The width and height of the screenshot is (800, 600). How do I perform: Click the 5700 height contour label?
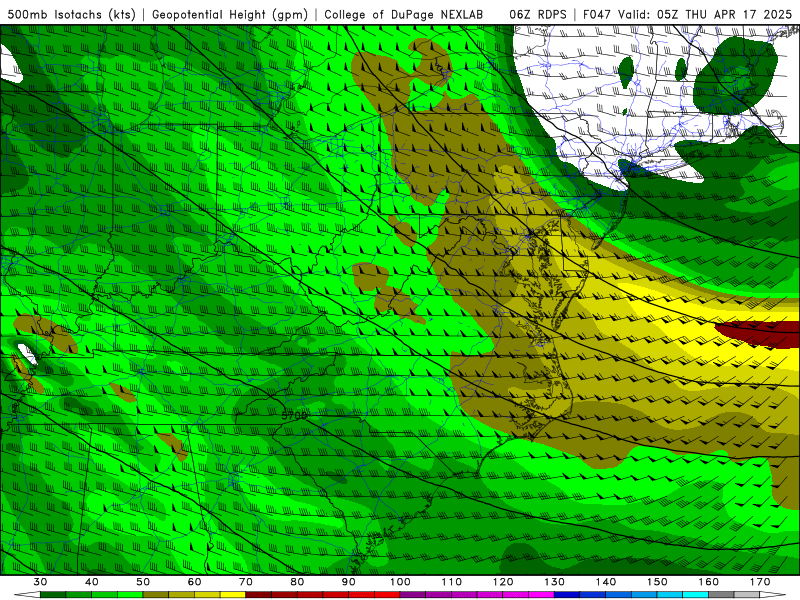(x=294, y=416)
